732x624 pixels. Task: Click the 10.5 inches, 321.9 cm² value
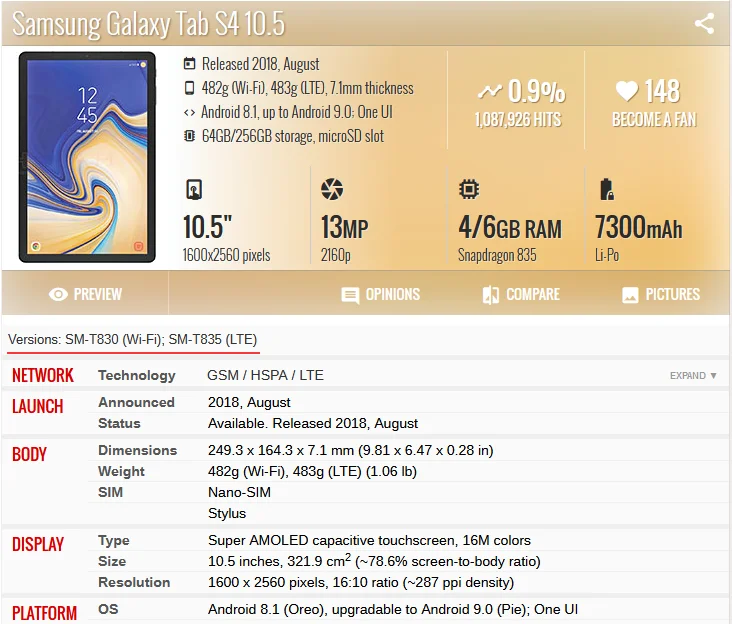tap(374, 561)
